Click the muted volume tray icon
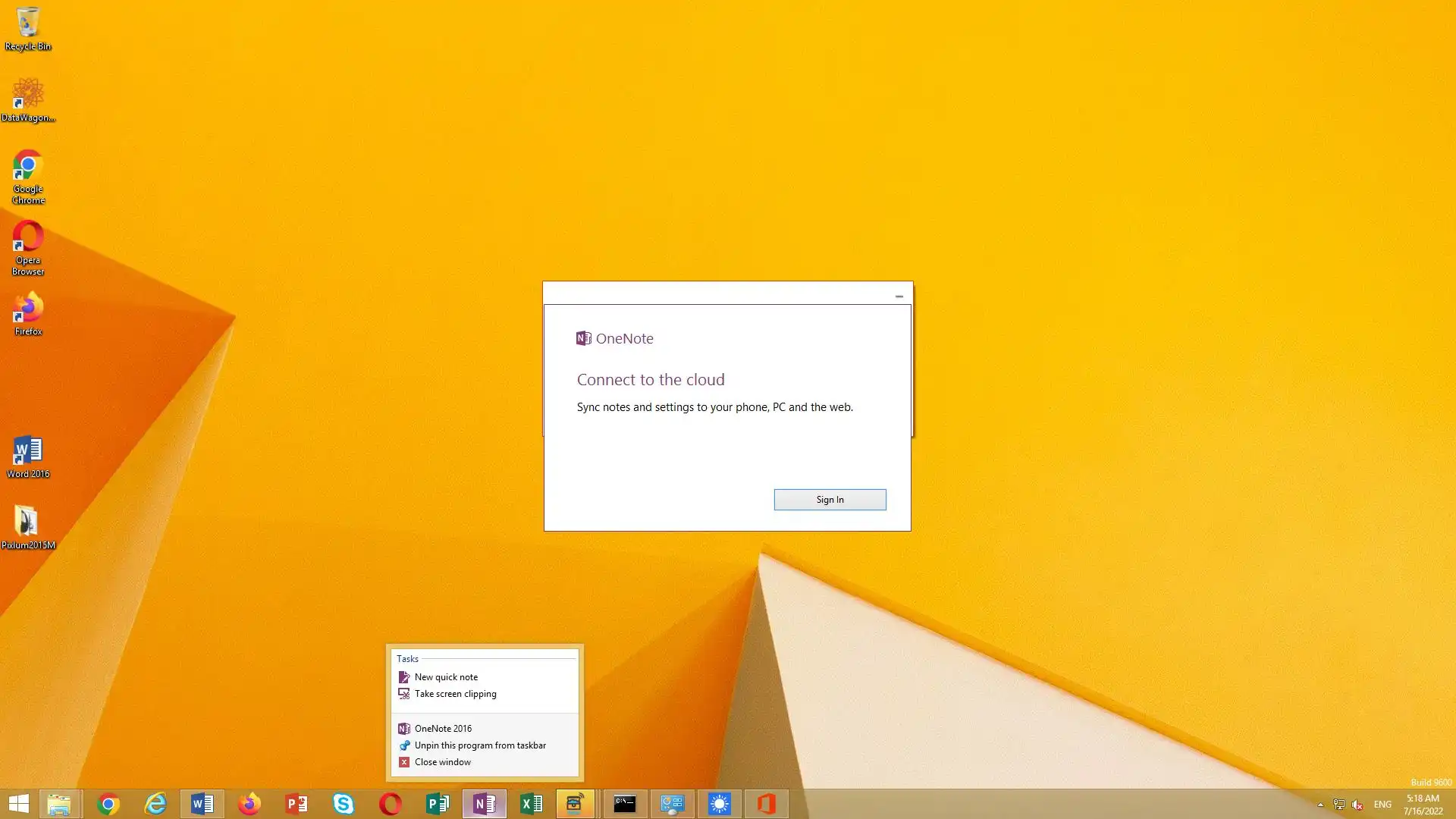The width and height of the screenshot is (1456, 819). pos(1357,805)
